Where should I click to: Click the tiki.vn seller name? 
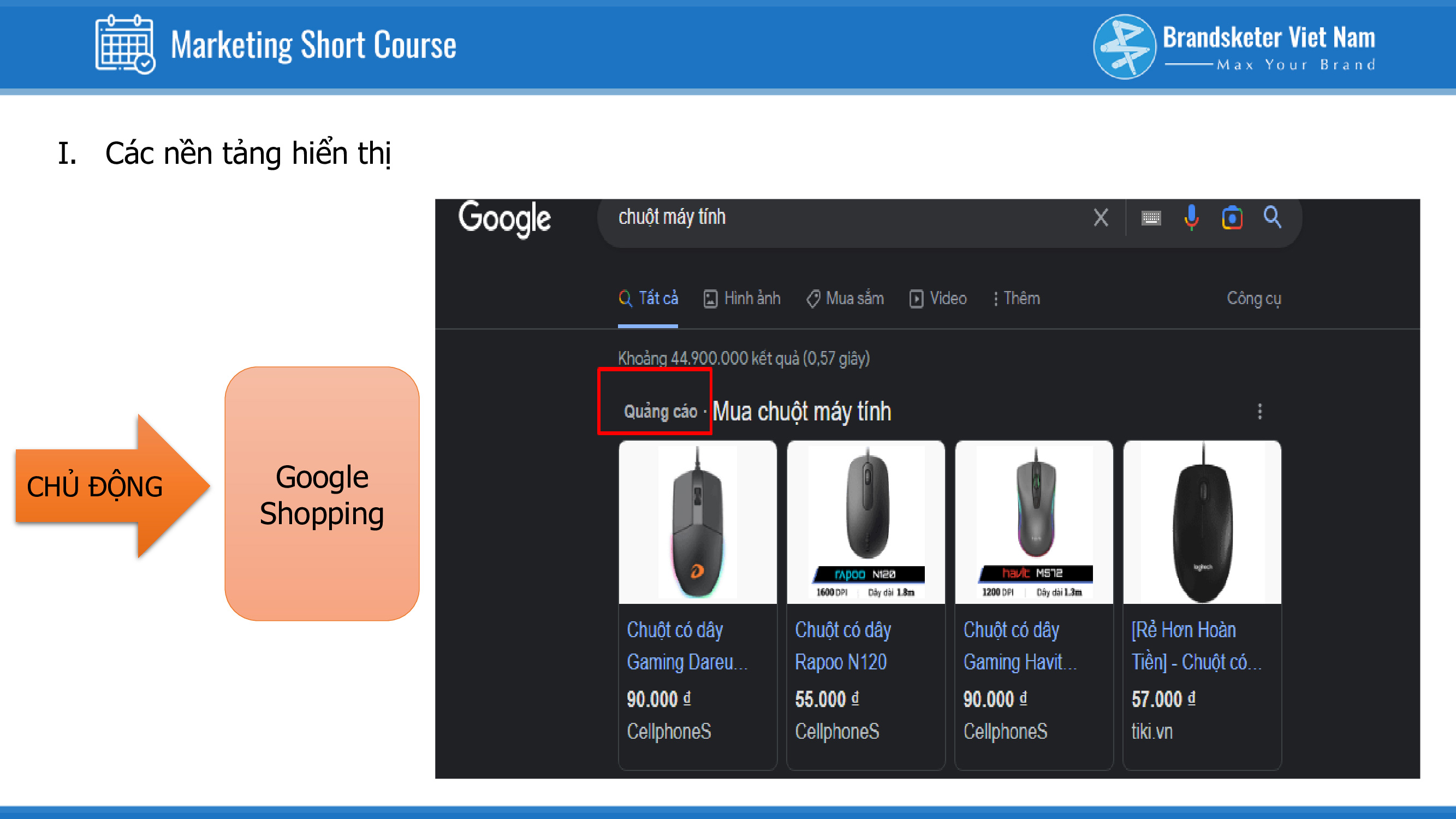[1152, 732]
